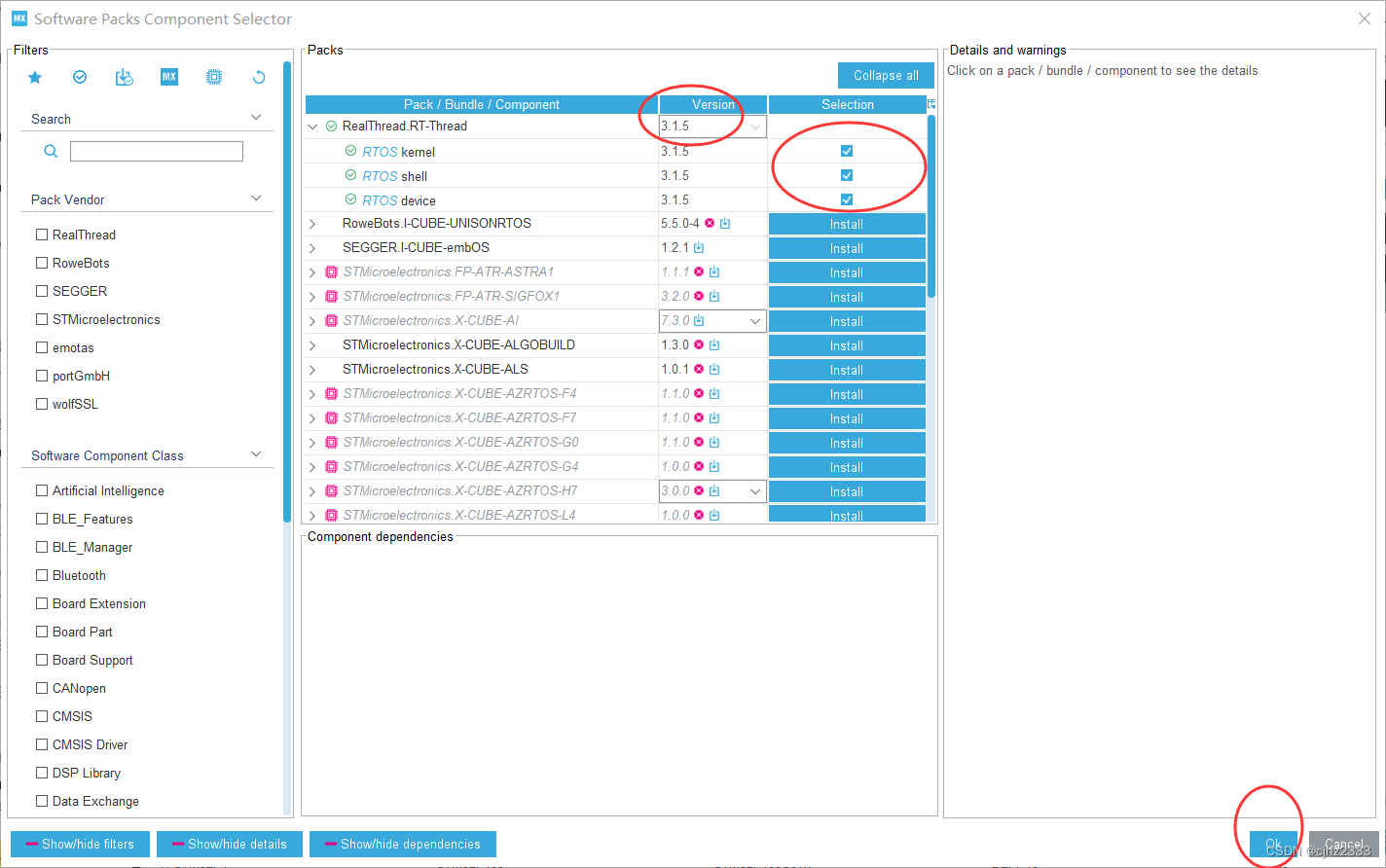Click the pink chip icon of X-CUBE-AZRTOS-F7

[331, 417]
